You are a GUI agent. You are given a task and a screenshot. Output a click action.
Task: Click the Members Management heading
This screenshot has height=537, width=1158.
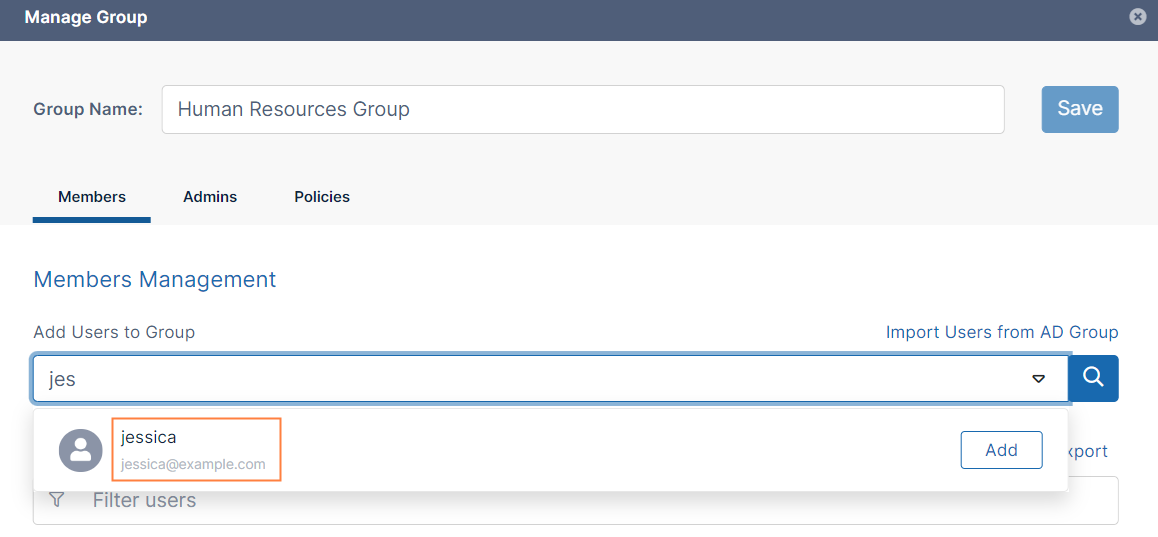(x=154, y=279)
